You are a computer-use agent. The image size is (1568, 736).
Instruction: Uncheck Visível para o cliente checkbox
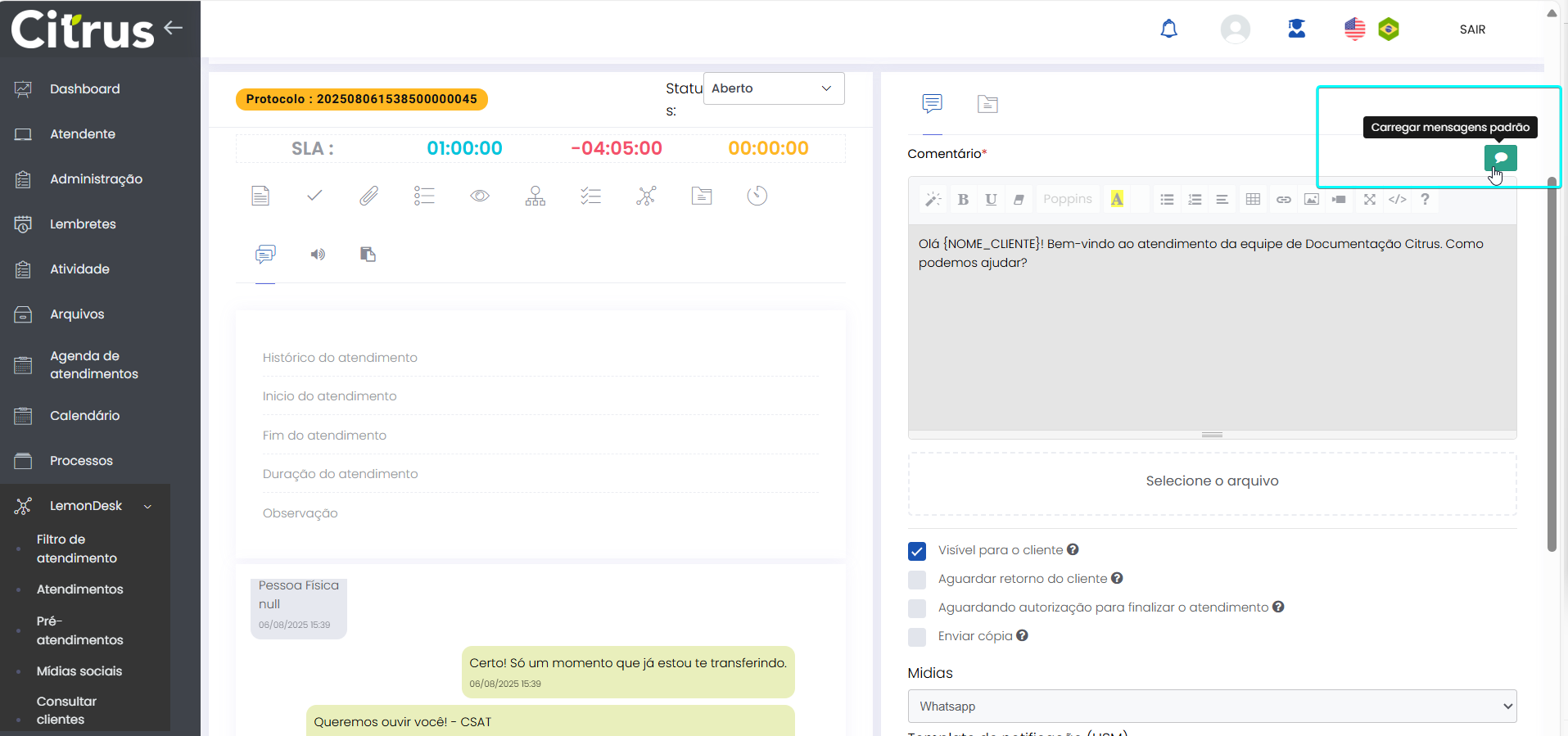(917, 551)
